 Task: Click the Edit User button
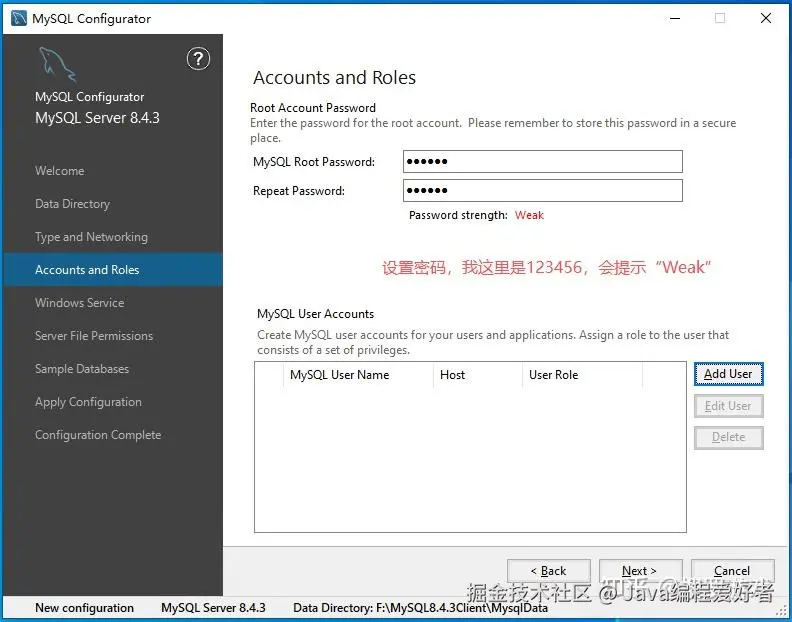tap(728, 406)
